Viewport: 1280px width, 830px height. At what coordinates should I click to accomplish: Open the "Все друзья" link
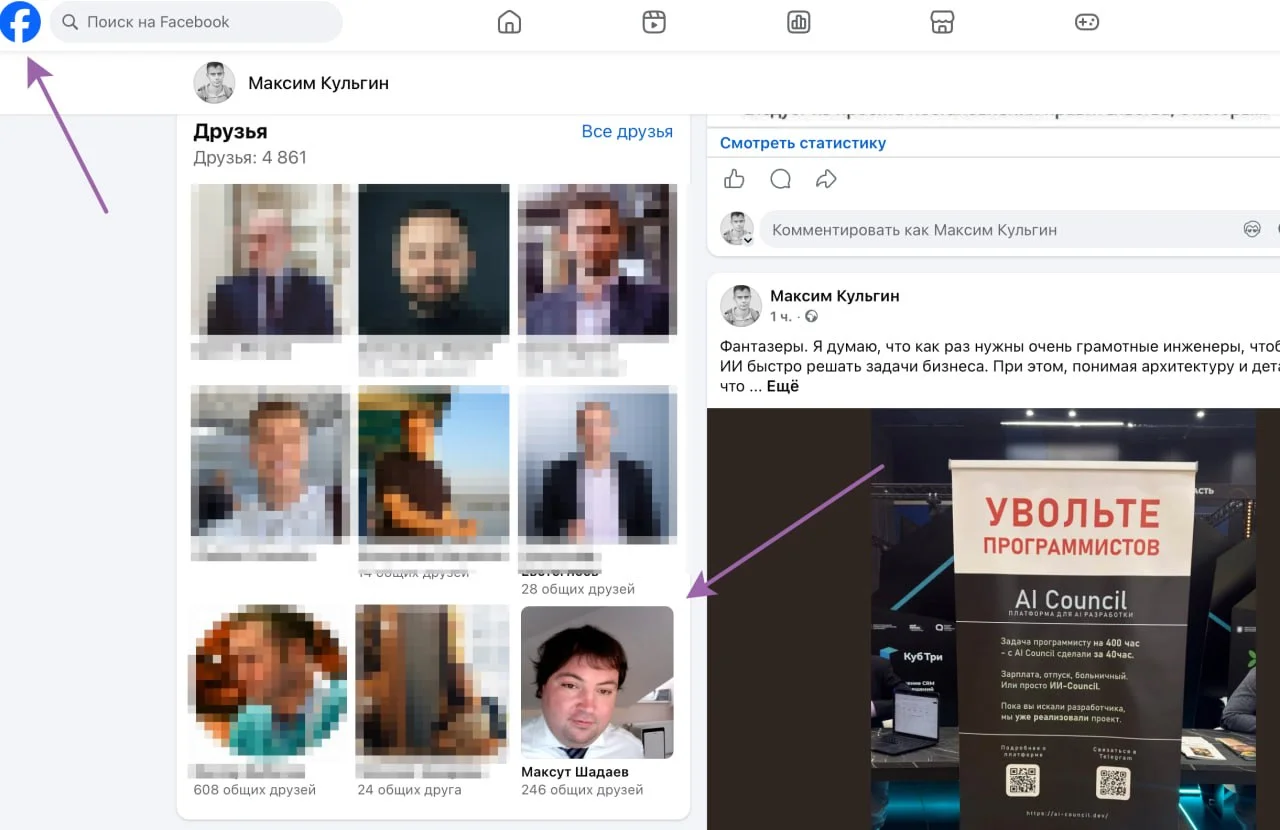tap(627, 132)
